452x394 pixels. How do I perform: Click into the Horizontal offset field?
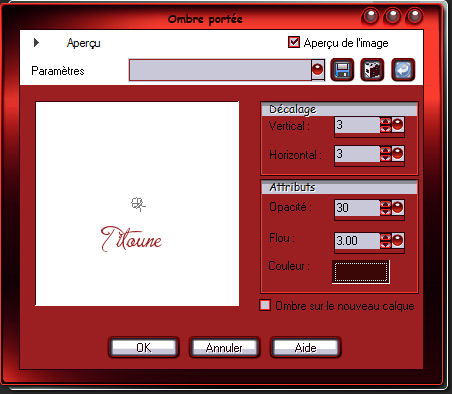357,154
